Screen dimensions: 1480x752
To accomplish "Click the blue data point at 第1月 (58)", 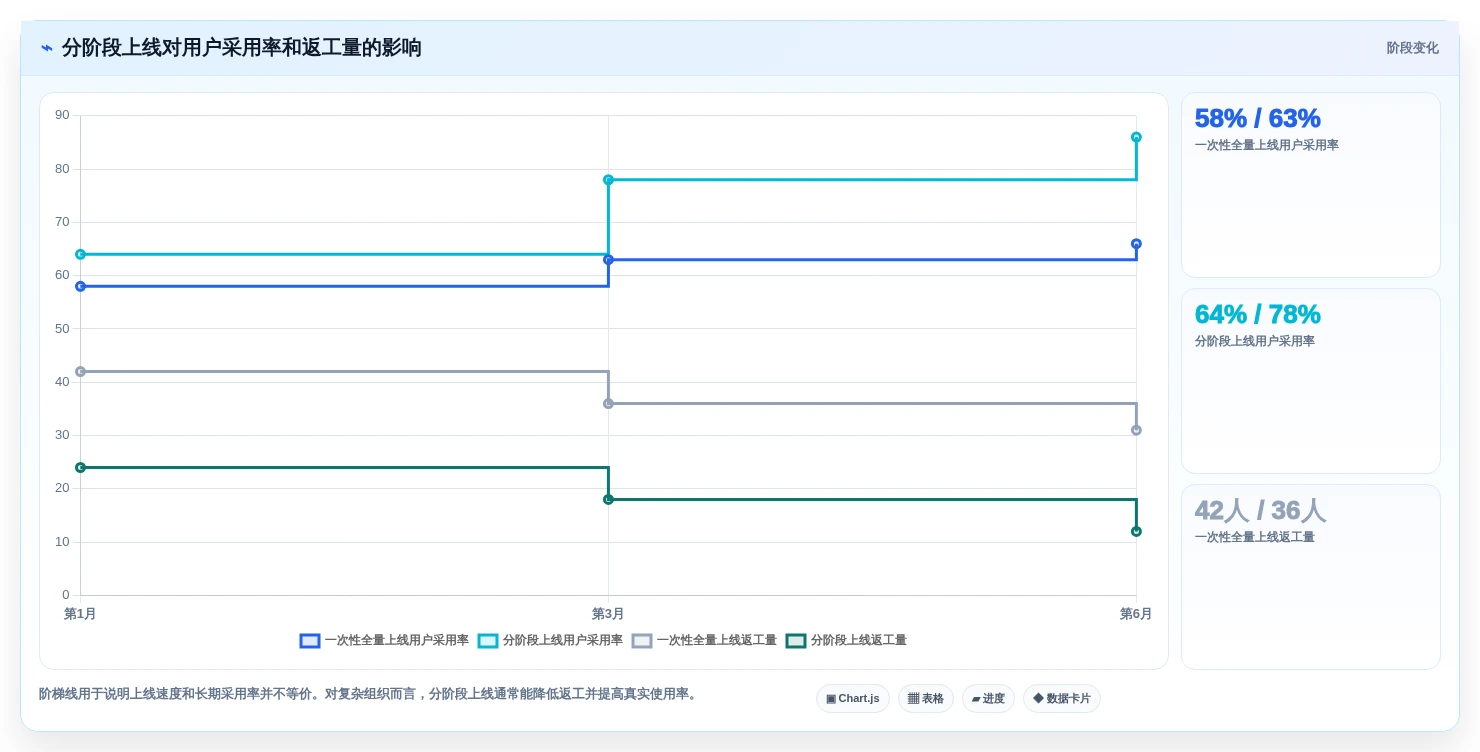I will coord(80,286).
